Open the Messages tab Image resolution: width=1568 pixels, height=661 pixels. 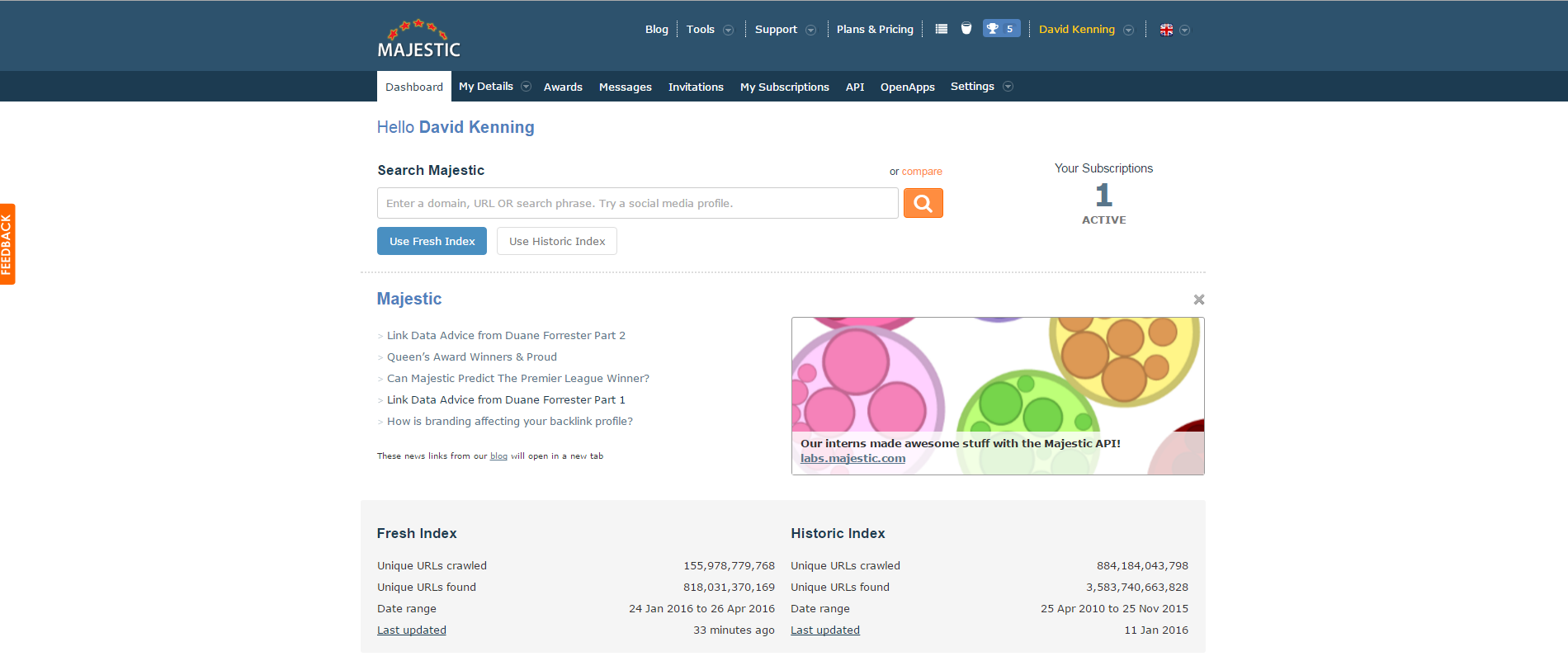(x=626, y=87)
